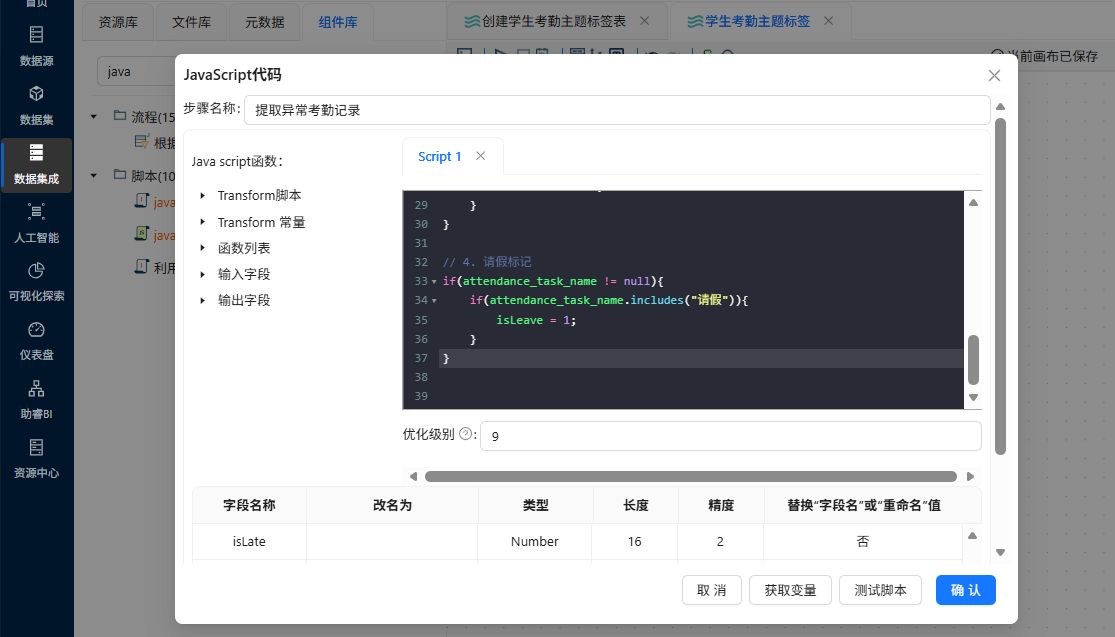The image size is (1115, 637).
Task: Click the 类型 column header
Action: 535,505
